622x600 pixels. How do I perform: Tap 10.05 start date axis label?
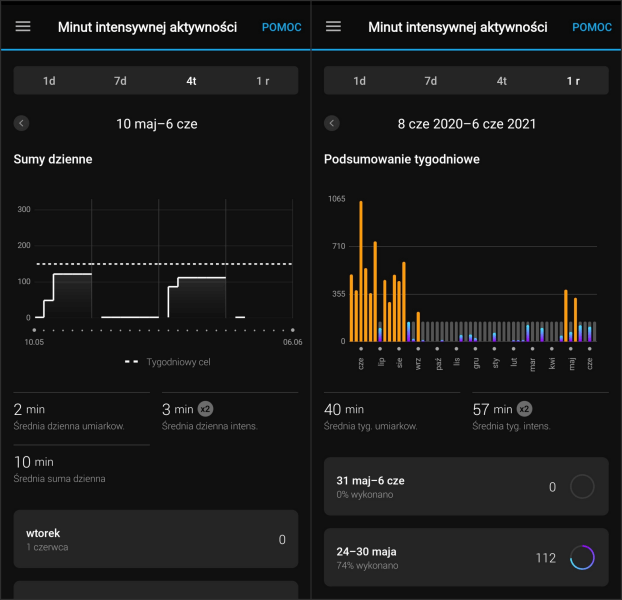34,342
